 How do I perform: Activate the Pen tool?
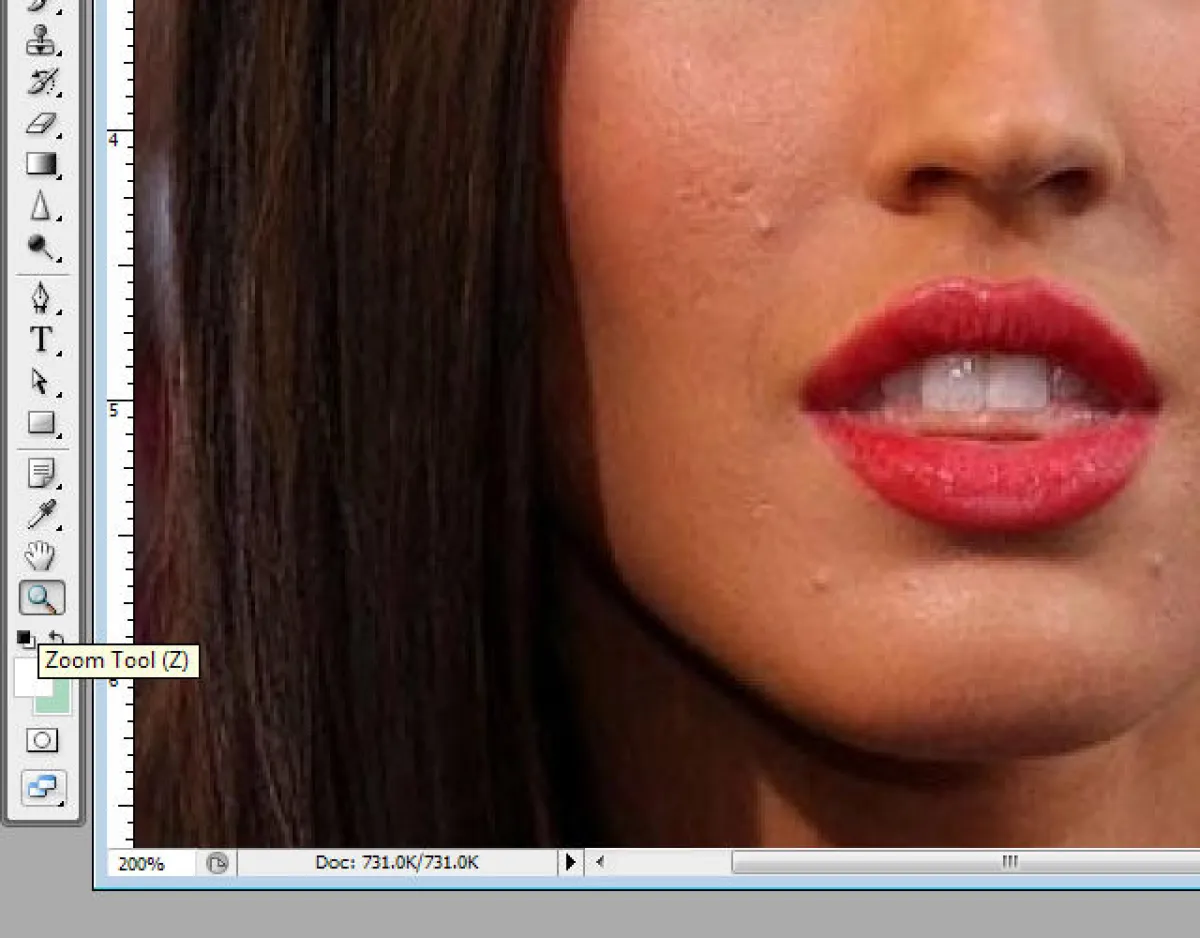pos(40,299)
